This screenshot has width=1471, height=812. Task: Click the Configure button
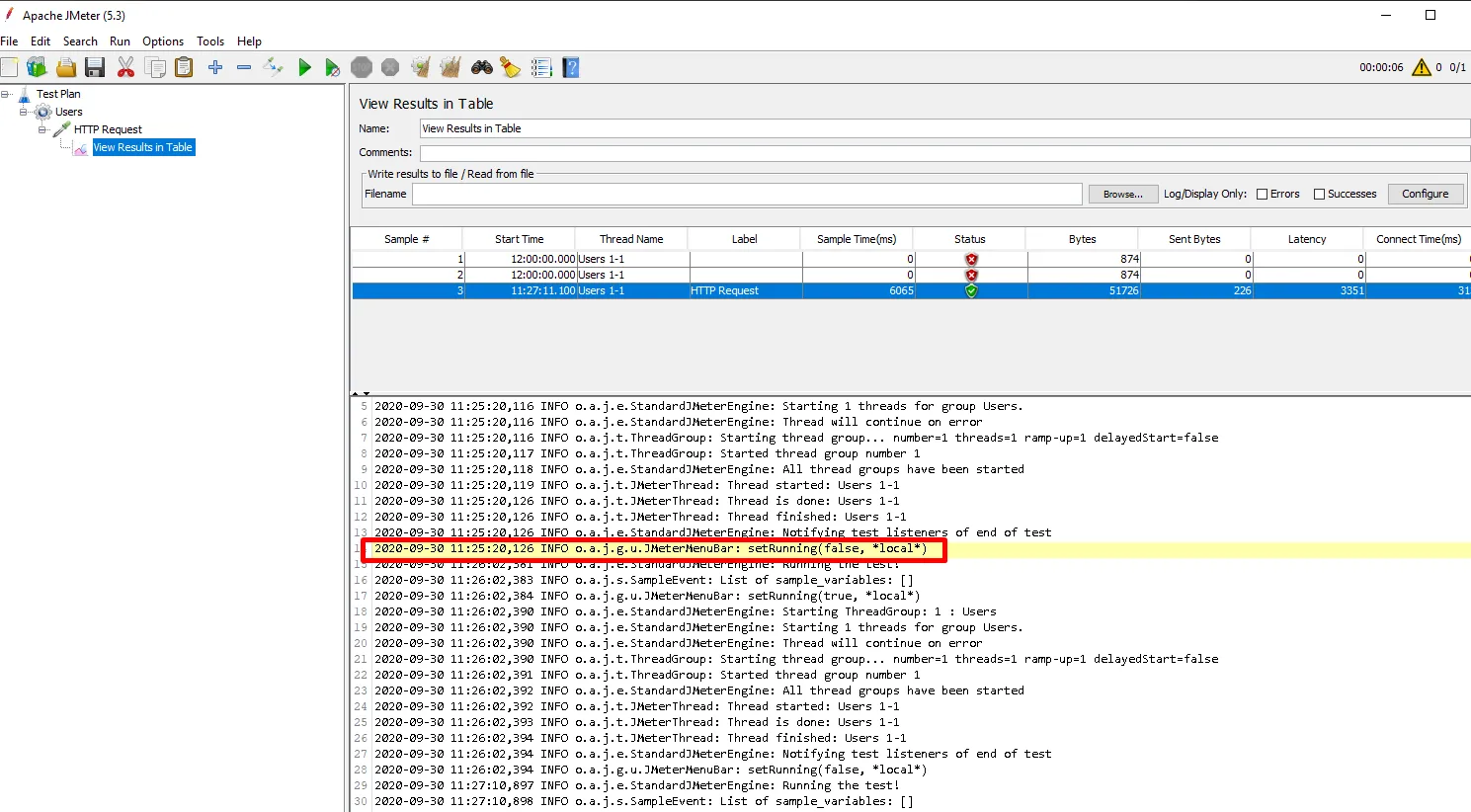point(1426,194)
